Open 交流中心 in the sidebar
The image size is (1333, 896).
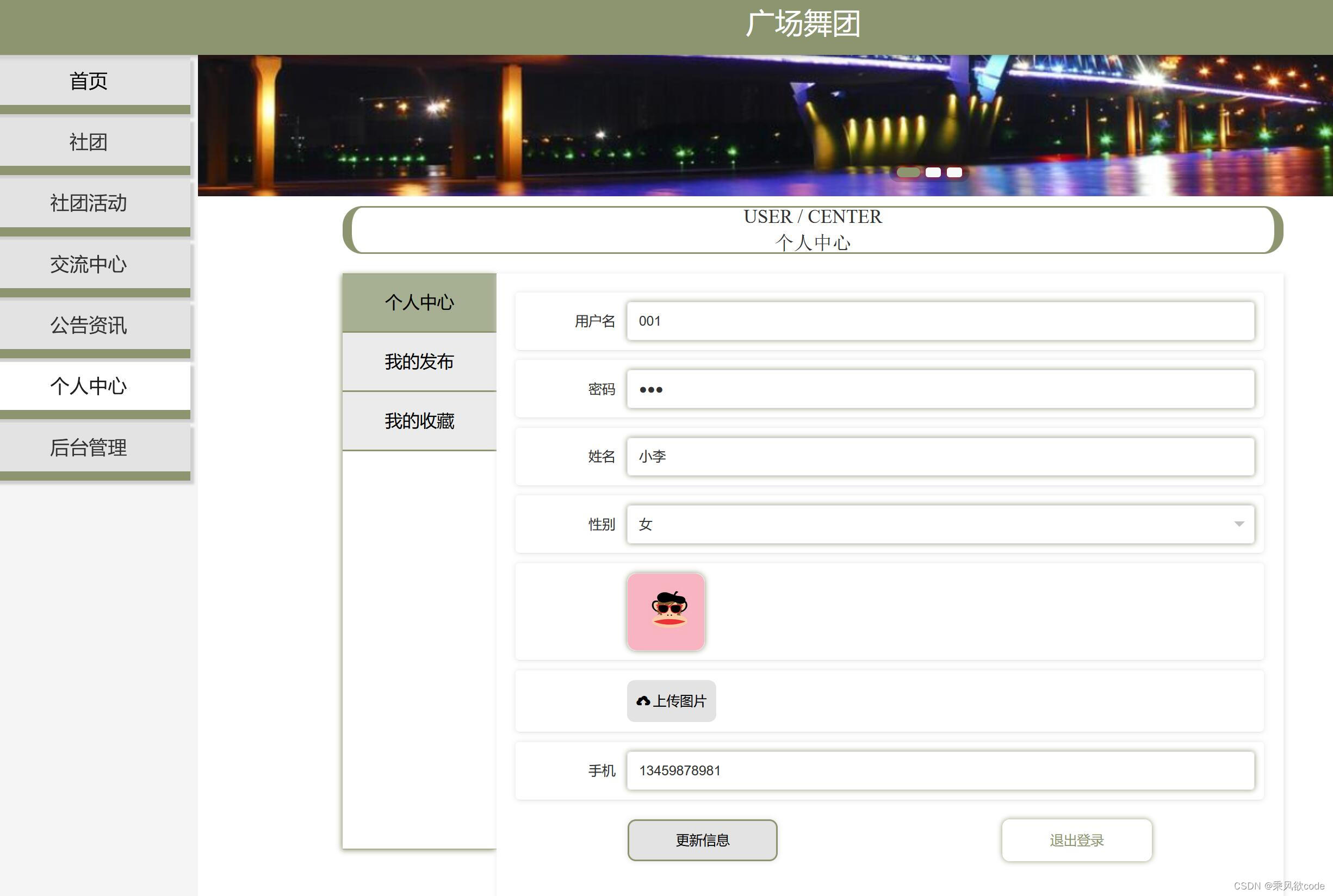coord(89,265)
